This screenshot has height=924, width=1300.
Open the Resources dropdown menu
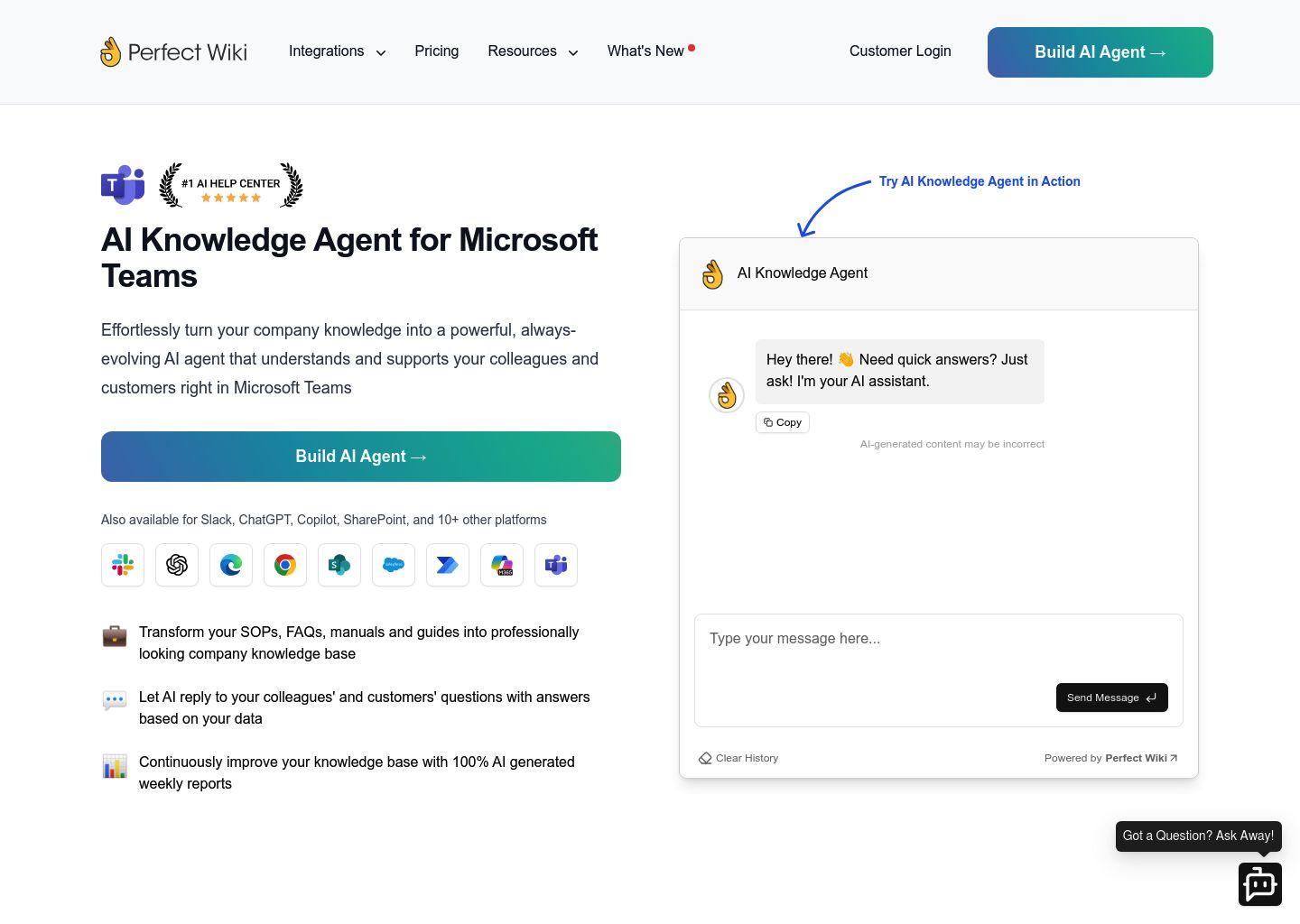pyautogui.click(x=533, y=51)
